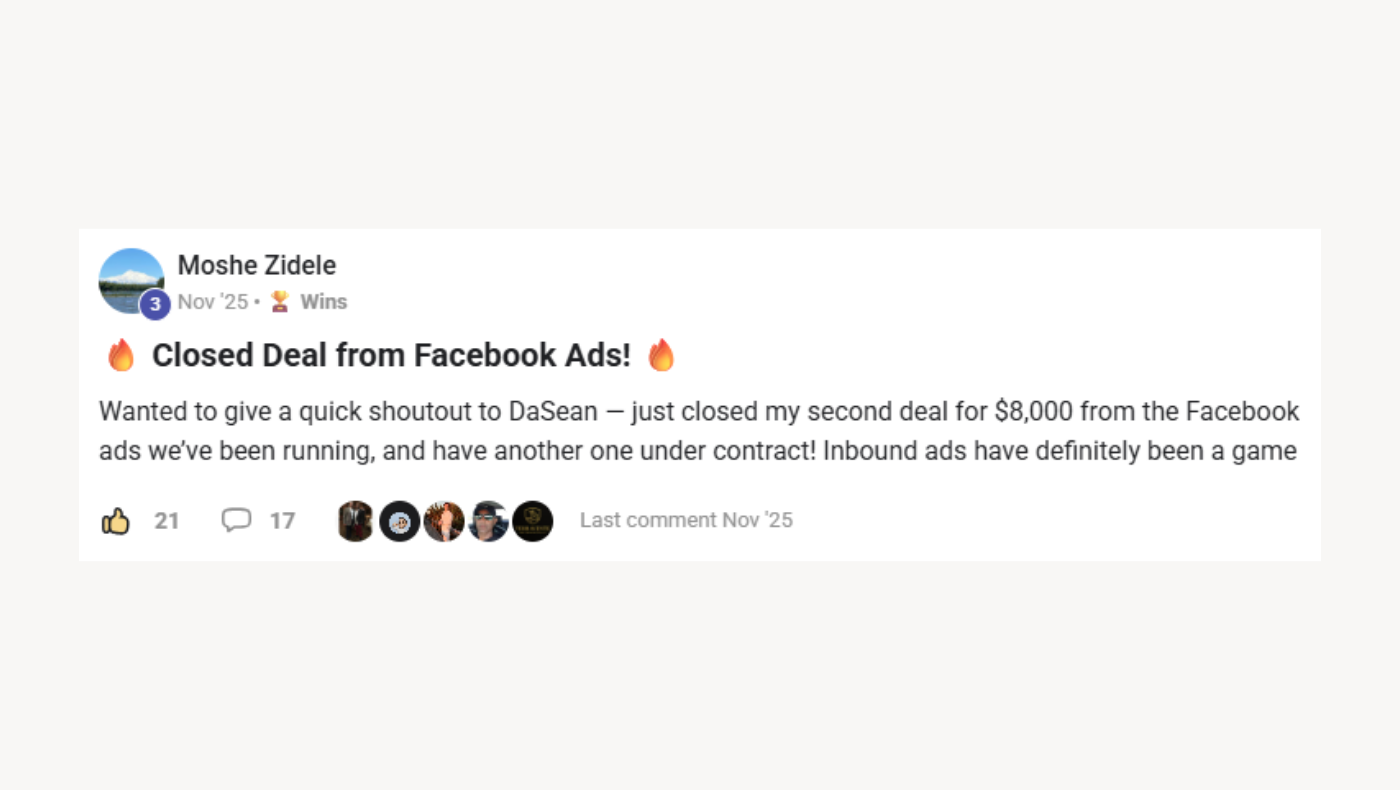This screenshot has height=790, width=1400.
Task: Click the trophy icon beside Wins
Action: pyautogui.click(x=280, y=302)
